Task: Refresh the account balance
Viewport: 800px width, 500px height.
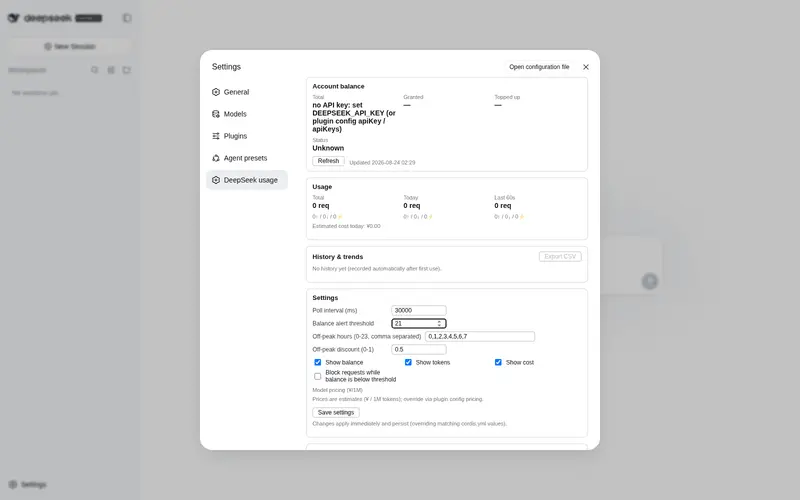Action: click(328, 161)
